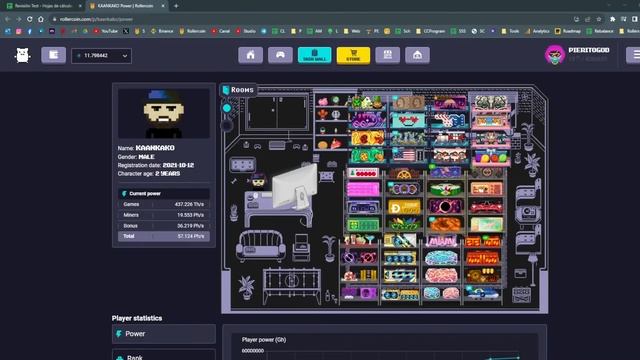Go back in browser history
The image size is (640, 360).
8,19
